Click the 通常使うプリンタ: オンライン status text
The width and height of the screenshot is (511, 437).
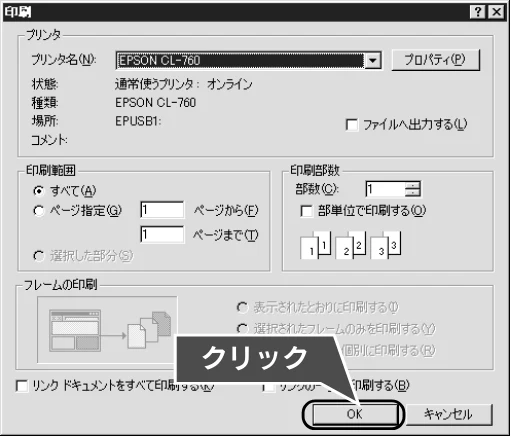[184, 84]
